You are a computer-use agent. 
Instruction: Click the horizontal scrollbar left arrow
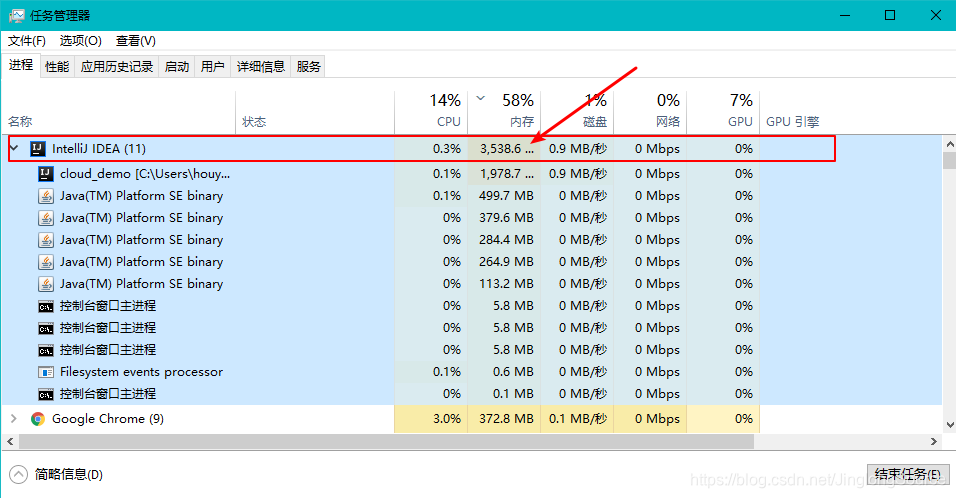pyautogui.click(x=10, y=441)
